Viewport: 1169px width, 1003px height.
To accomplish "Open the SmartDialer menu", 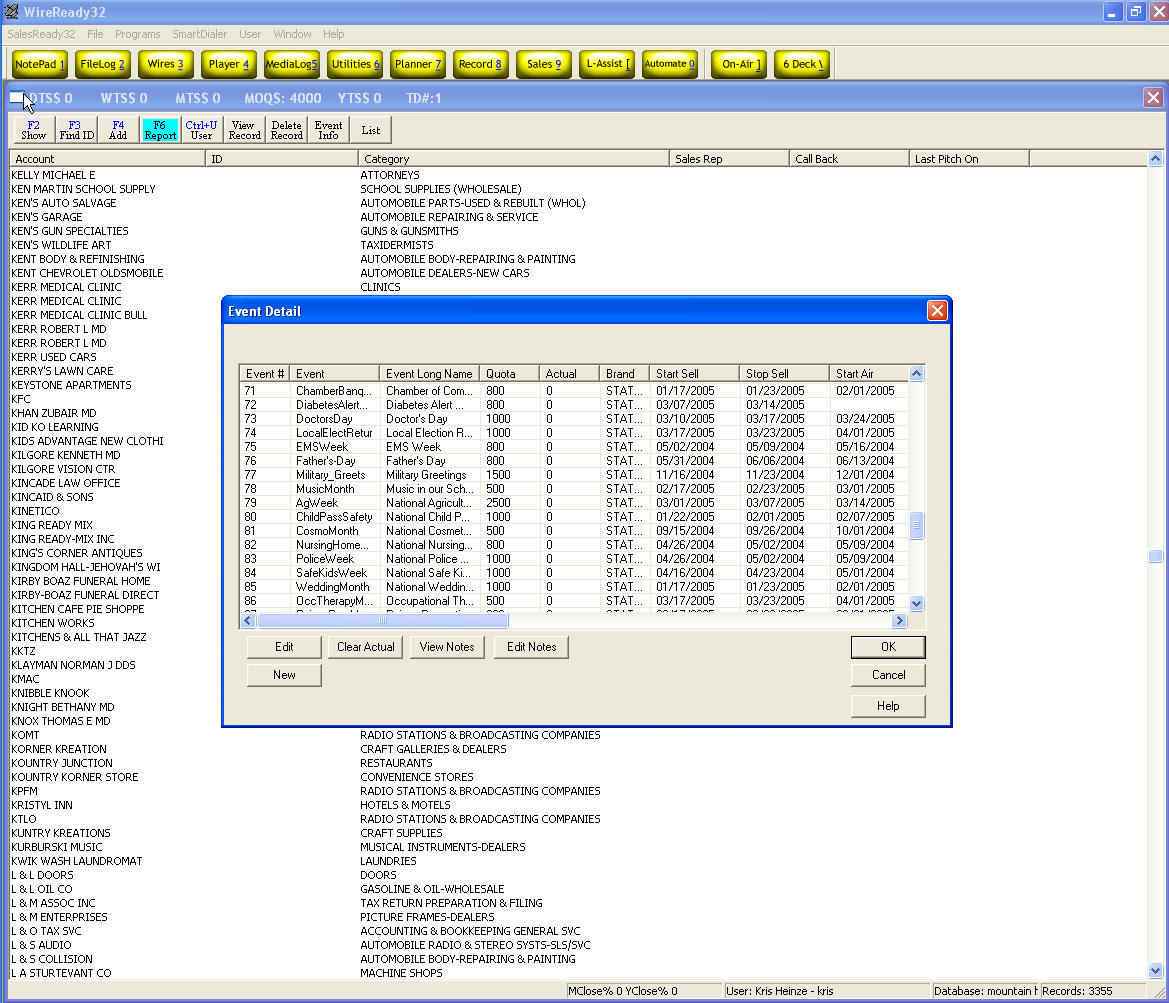I will click(x=199, y=34).
